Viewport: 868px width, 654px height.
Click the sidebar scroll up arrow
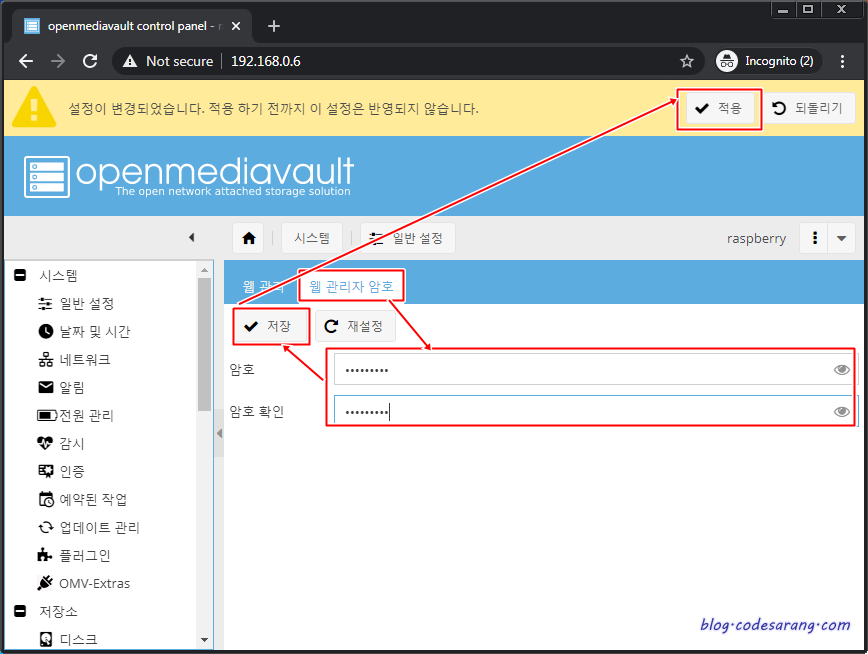tap(204, 270)
